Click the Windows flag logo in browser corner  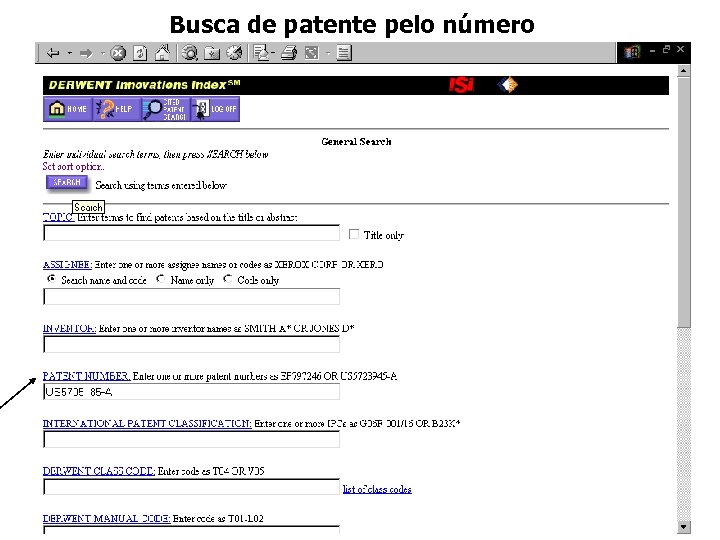[x=632, y=52]
